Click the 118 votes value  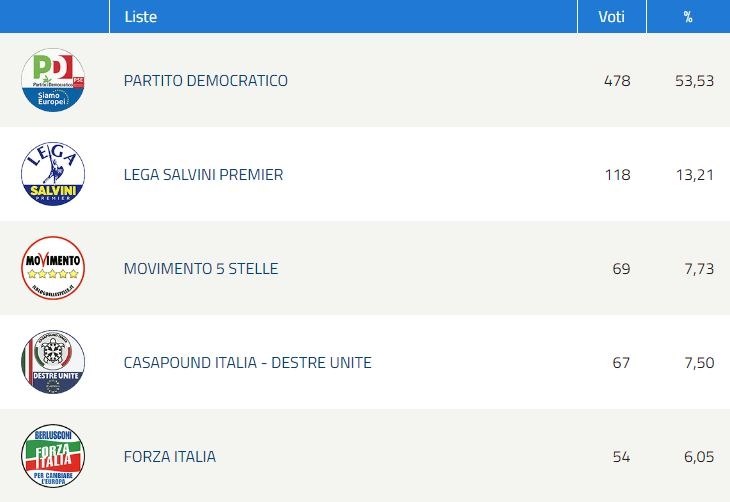(x=618, y=175)
